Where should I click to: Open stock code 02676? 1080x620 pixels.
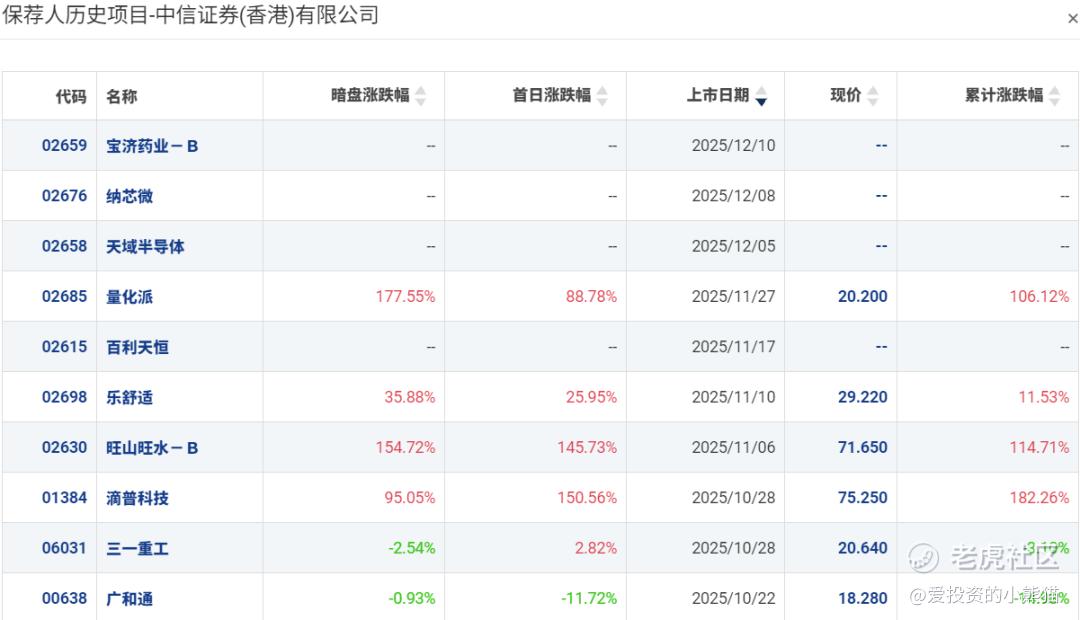click(x=64, y=196)
